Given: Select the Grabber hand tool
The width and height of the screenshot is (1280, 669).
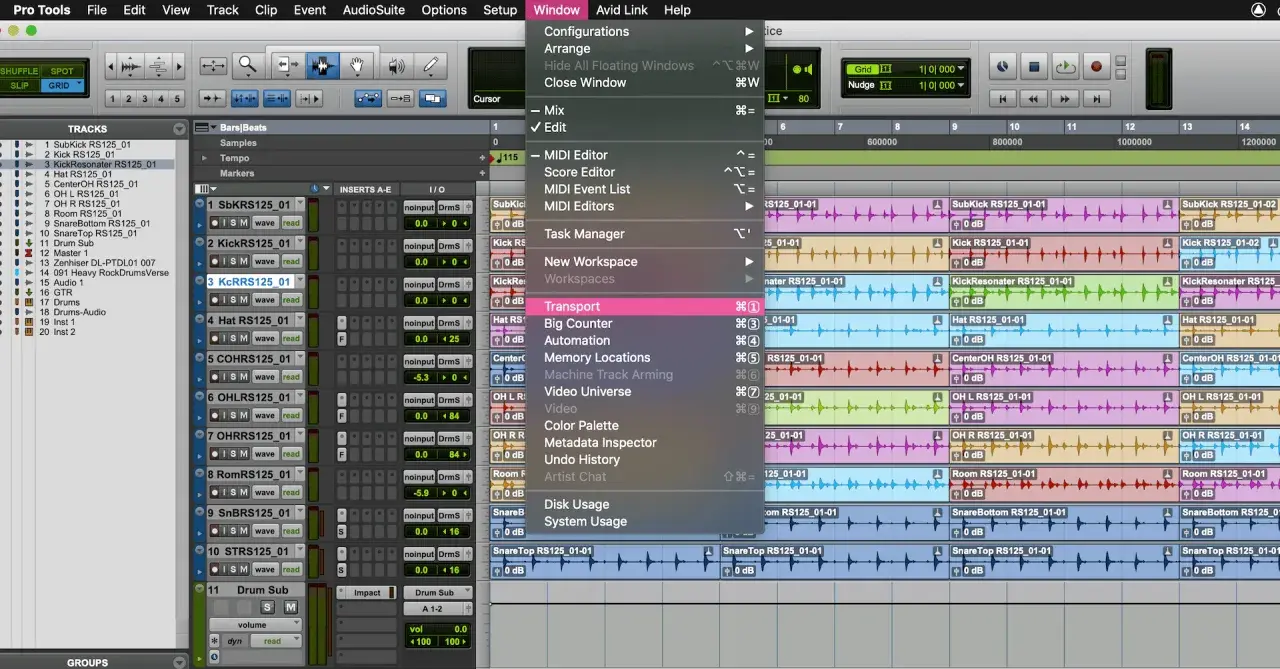Looking at the screenshot, I should 358,65.
